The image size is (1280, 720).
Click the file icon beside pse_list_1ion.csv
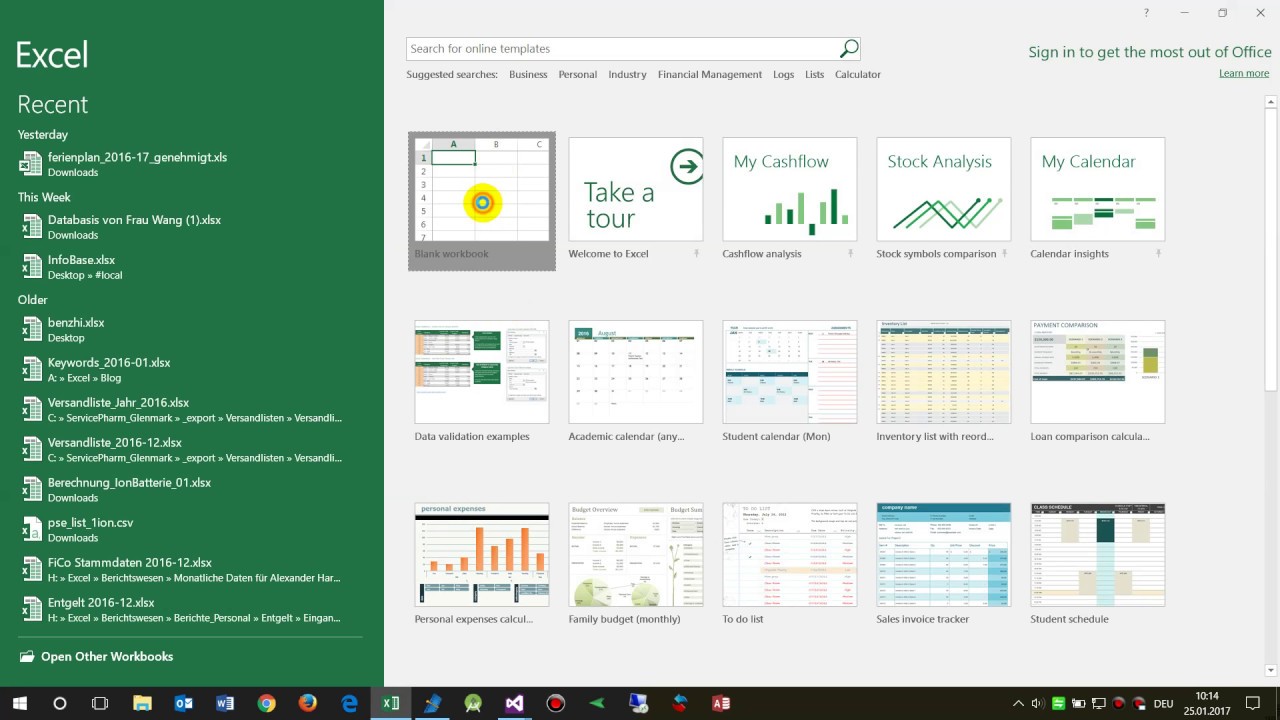[x=31, y=530]
